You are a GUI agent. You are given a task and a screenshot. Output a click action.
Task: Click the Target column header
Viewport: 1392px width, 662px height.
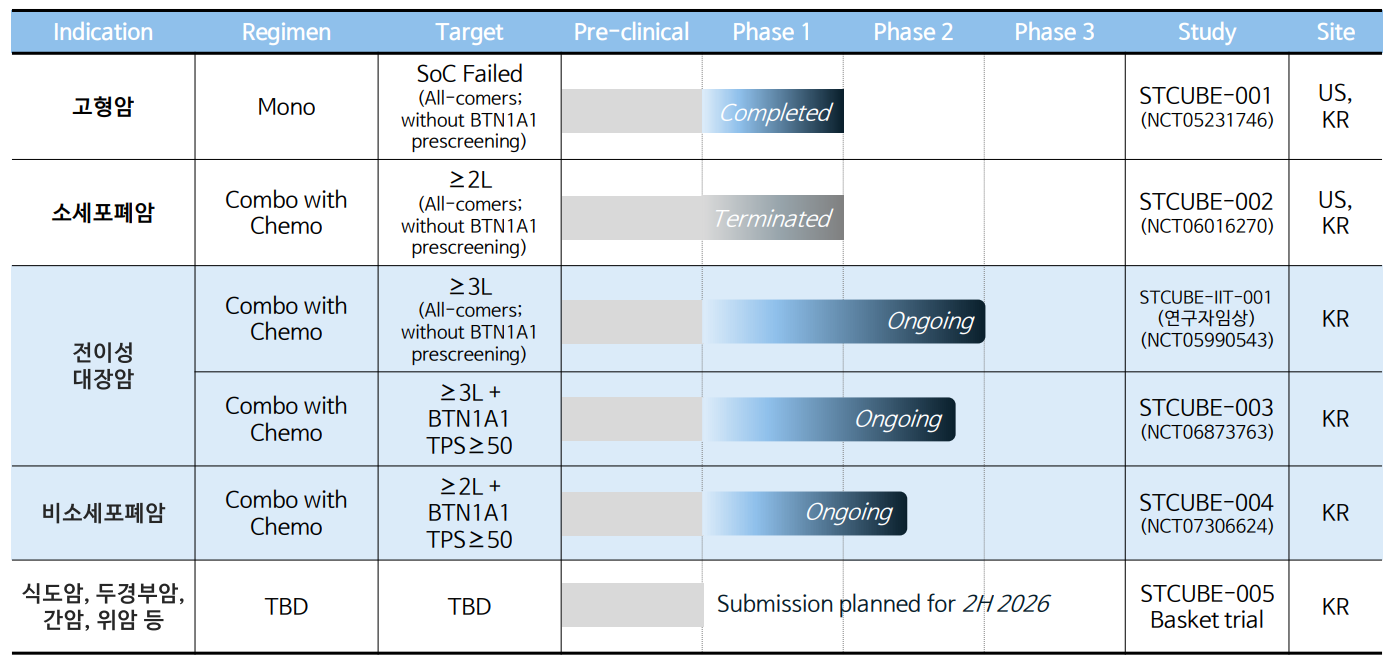[469, 32]
